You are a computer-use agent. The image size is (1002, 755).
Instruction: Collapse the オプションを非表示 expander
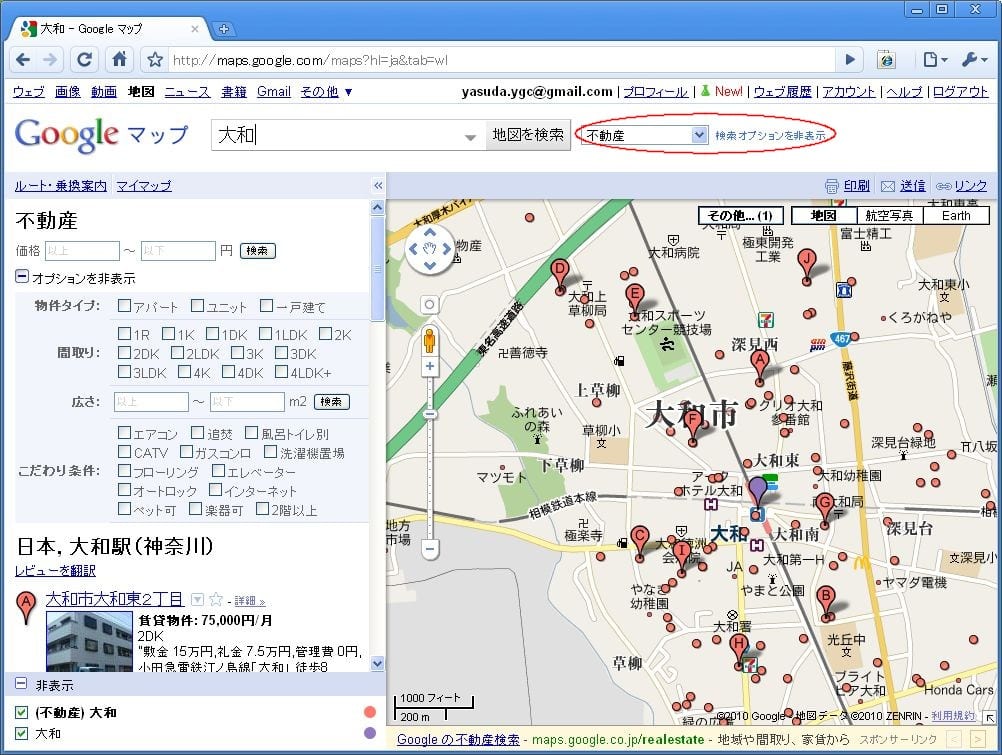pyautogui.click(x=21, y=278)
